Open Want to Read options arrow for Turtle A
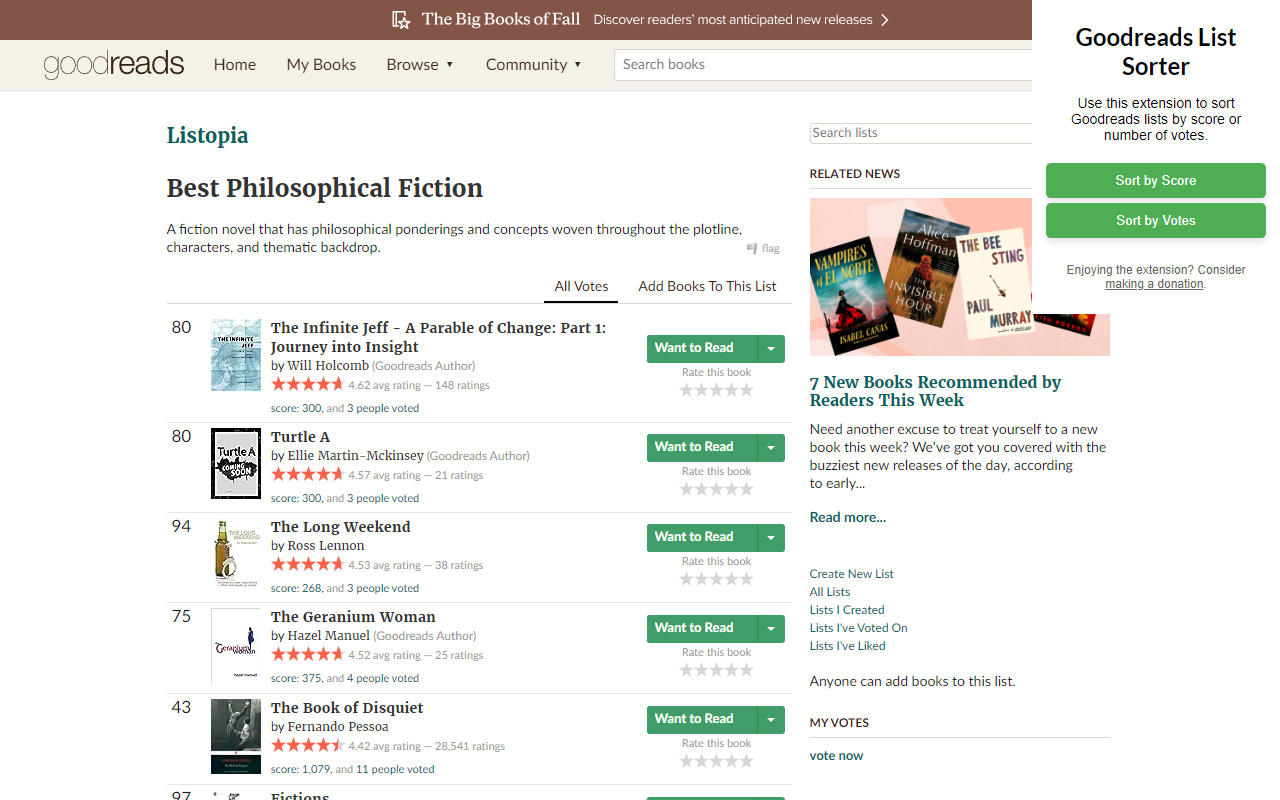This screenshot has width=1280, height=800. [770, 447]
